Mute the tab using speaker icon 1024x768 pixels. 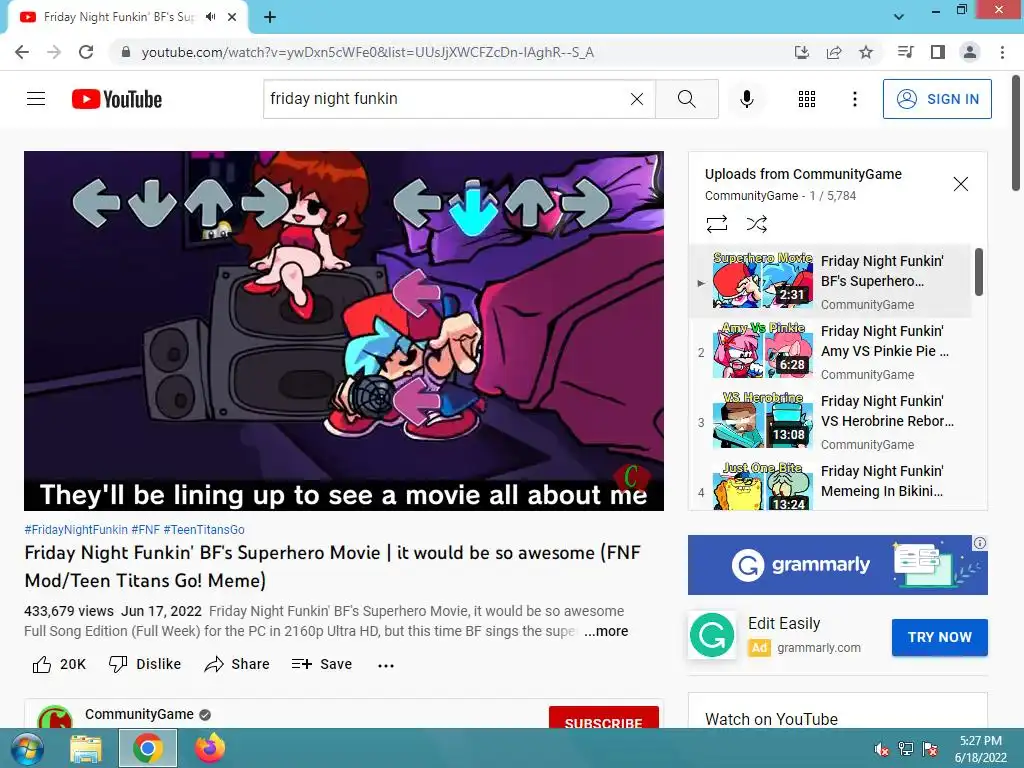click(210, 17)
